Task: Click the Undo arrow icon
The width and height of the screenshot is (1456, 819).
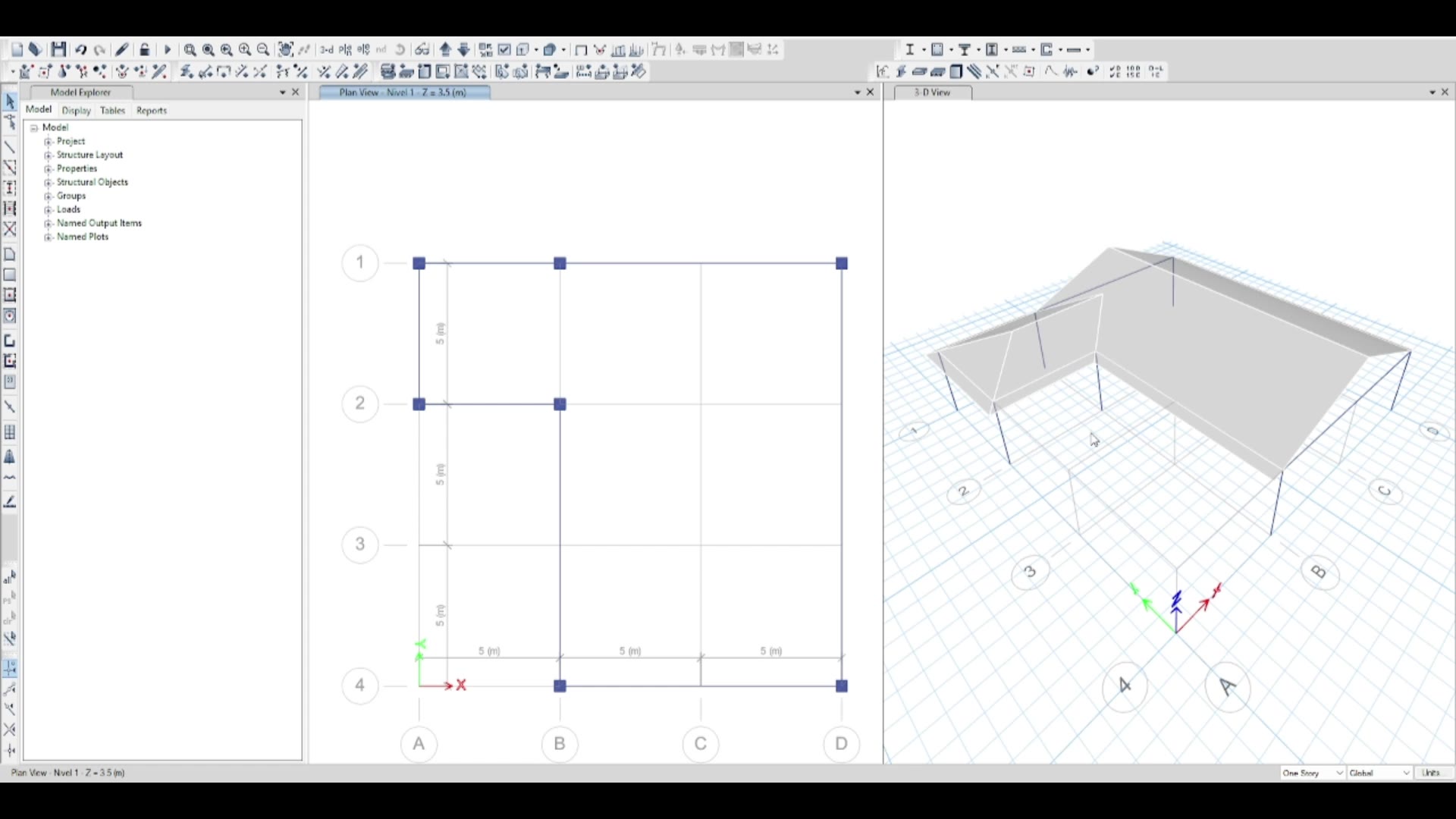Action: pos(80,50)
